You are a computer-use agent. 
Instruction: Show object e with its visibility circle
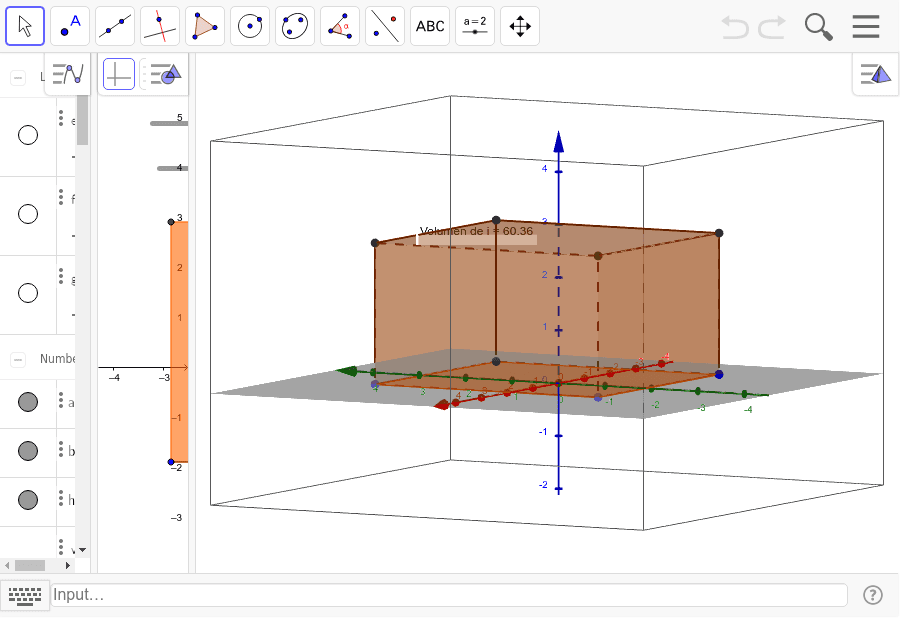(x=28, y=135)
